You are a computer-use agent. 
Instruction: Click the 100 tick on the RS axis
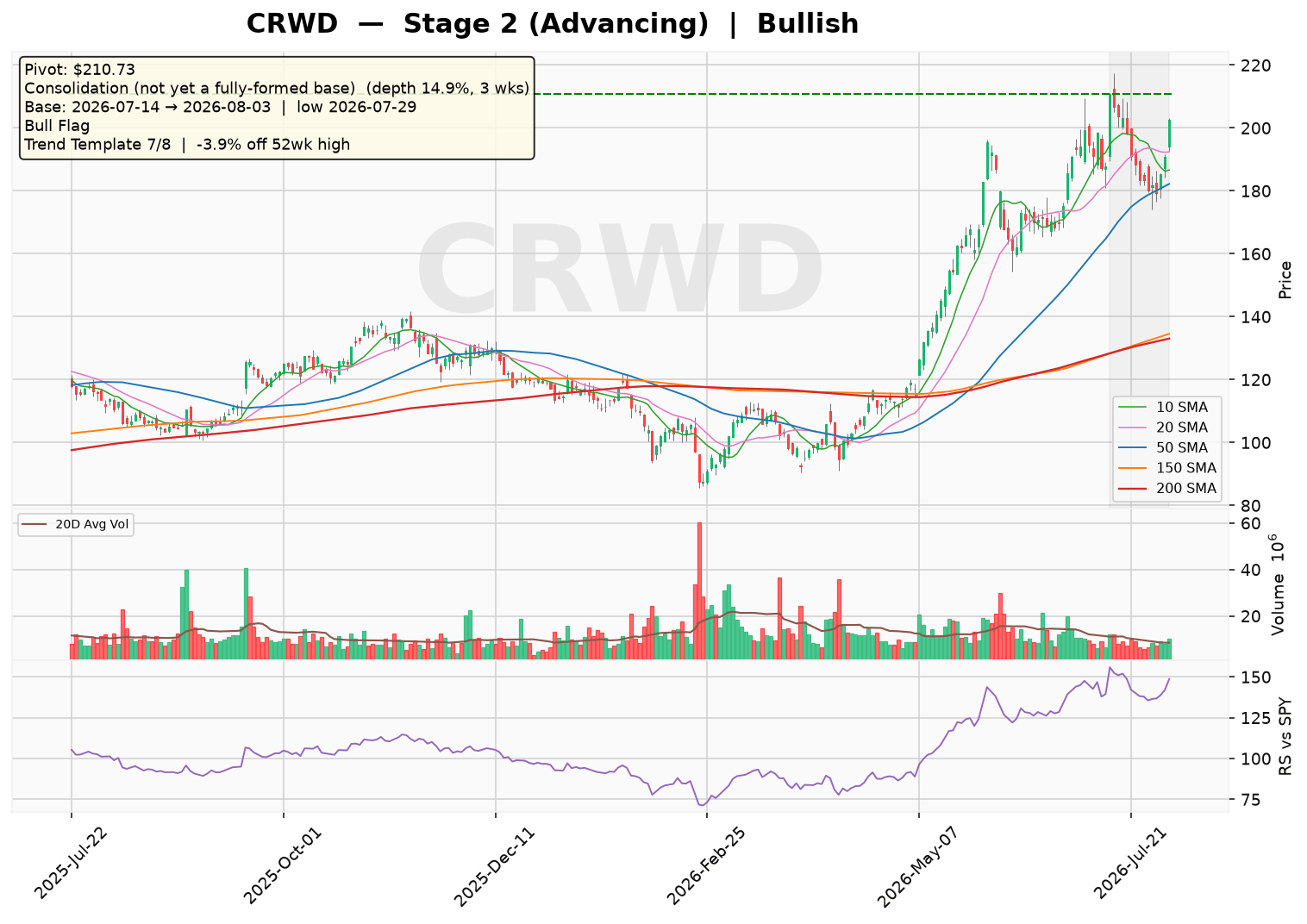tap(1254, 759)
